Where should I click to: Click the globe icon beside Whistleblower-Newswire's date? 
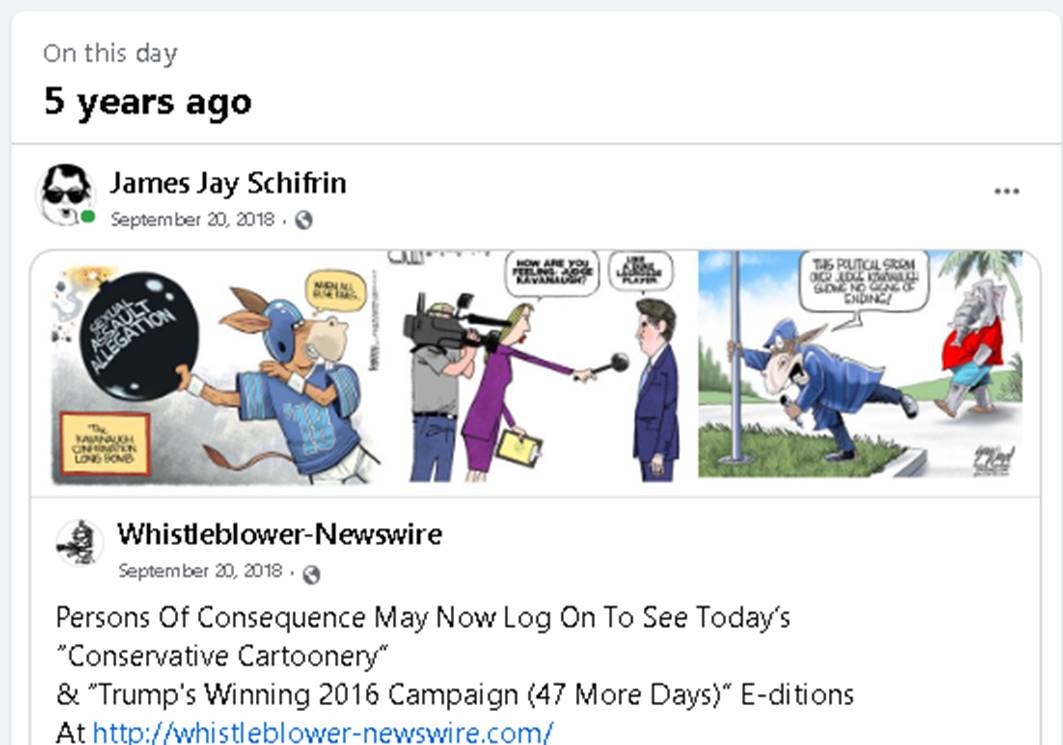click(311, 574)
